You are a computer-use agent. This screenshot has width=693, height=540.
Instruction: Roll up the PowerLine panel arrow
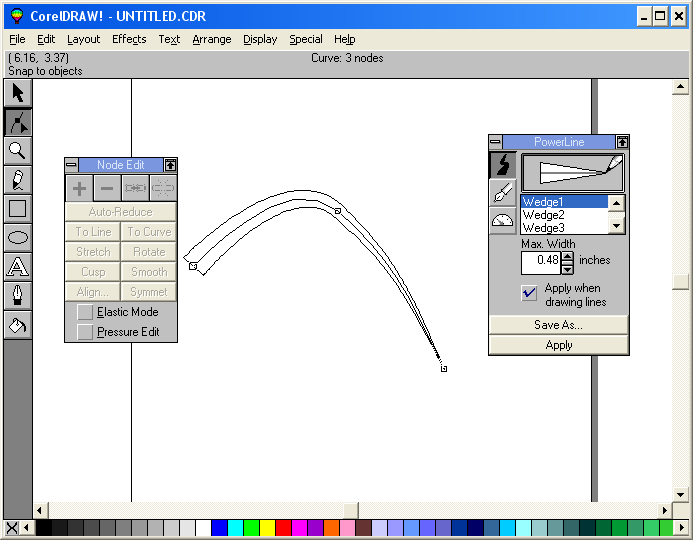(x=622, y=142)
